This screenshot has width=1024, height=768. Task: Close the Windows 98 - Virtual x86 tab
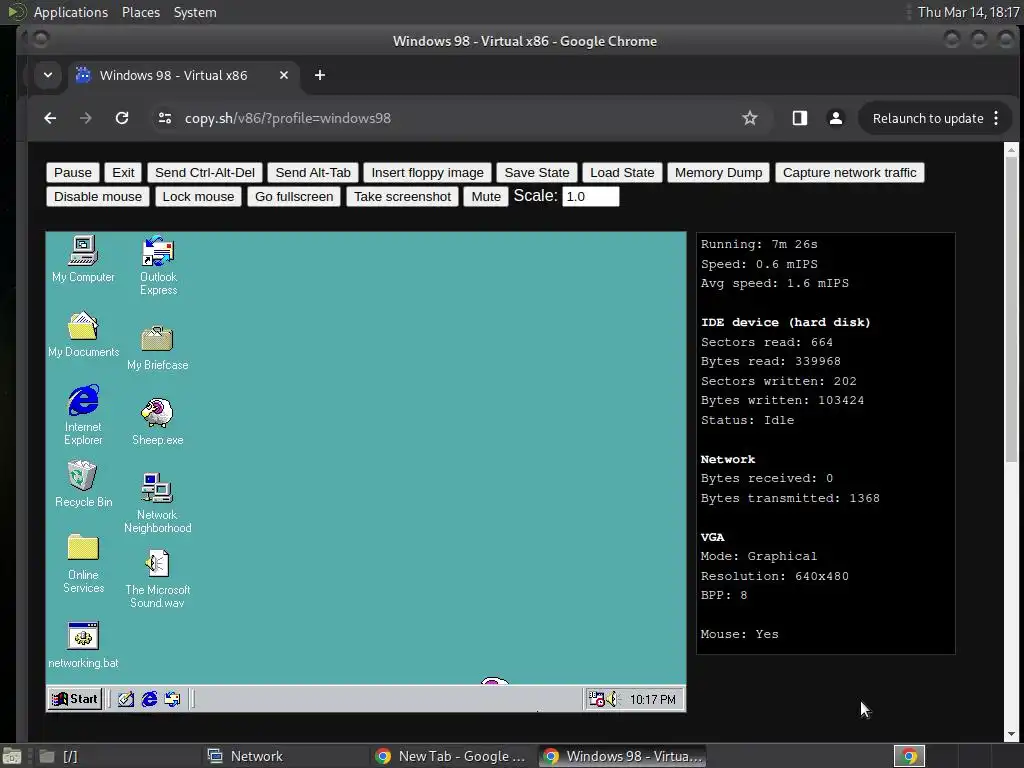click(x=283, y=75)
